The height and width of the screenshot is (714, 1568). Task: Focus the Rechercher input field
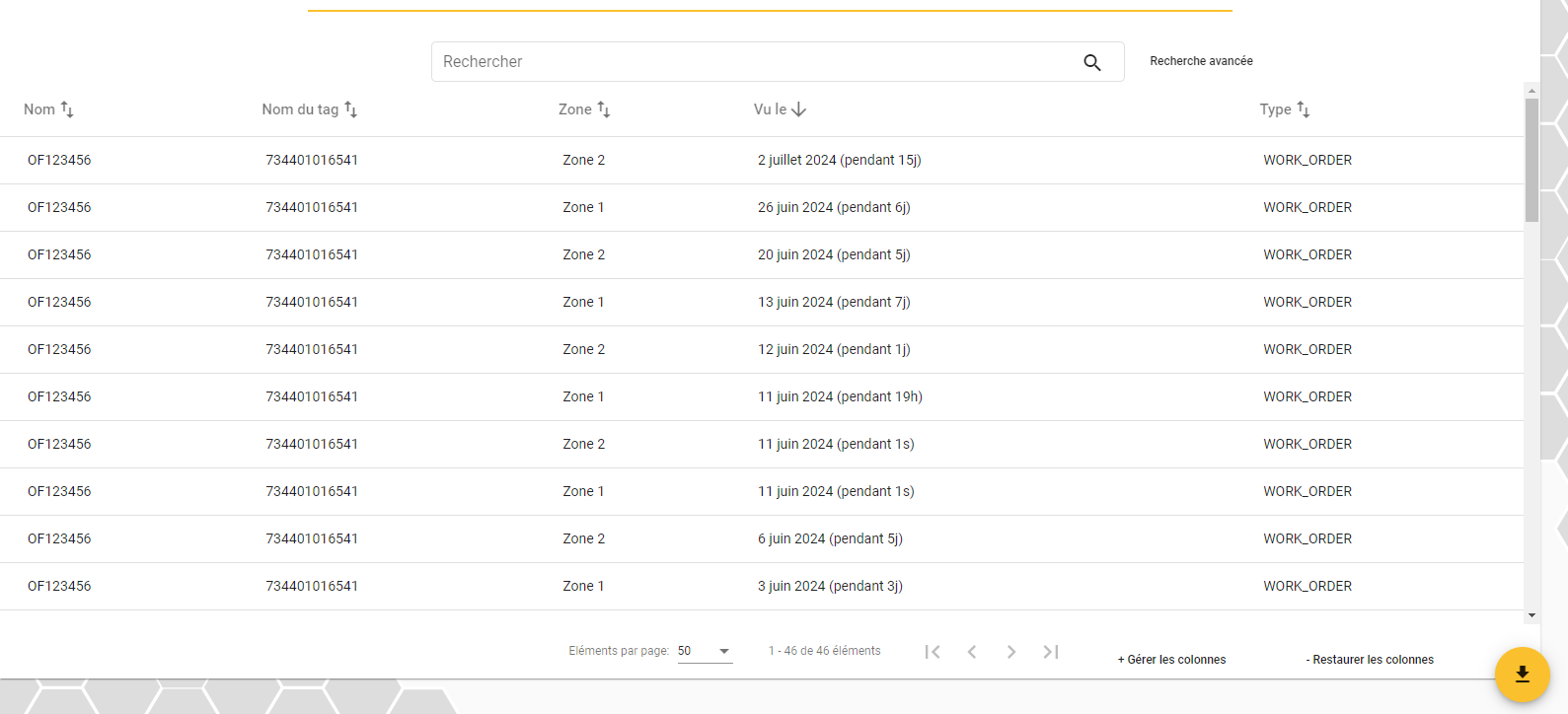(x=755, y=61)
